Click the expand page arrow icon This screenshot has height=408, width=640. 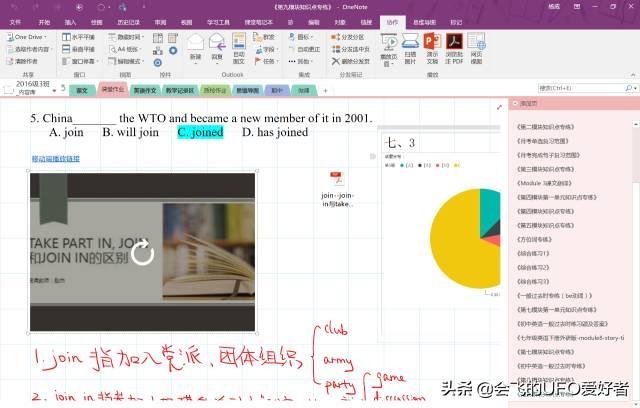499,107
